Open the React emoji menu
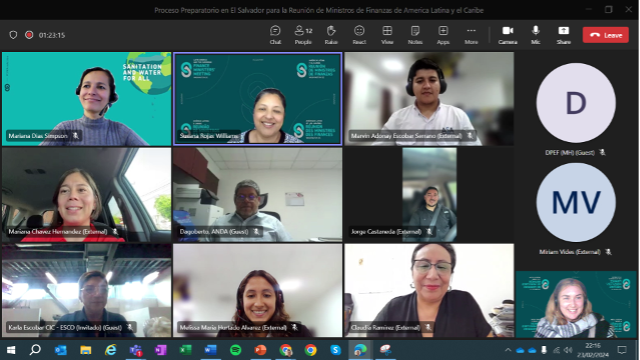 point(359,35)
